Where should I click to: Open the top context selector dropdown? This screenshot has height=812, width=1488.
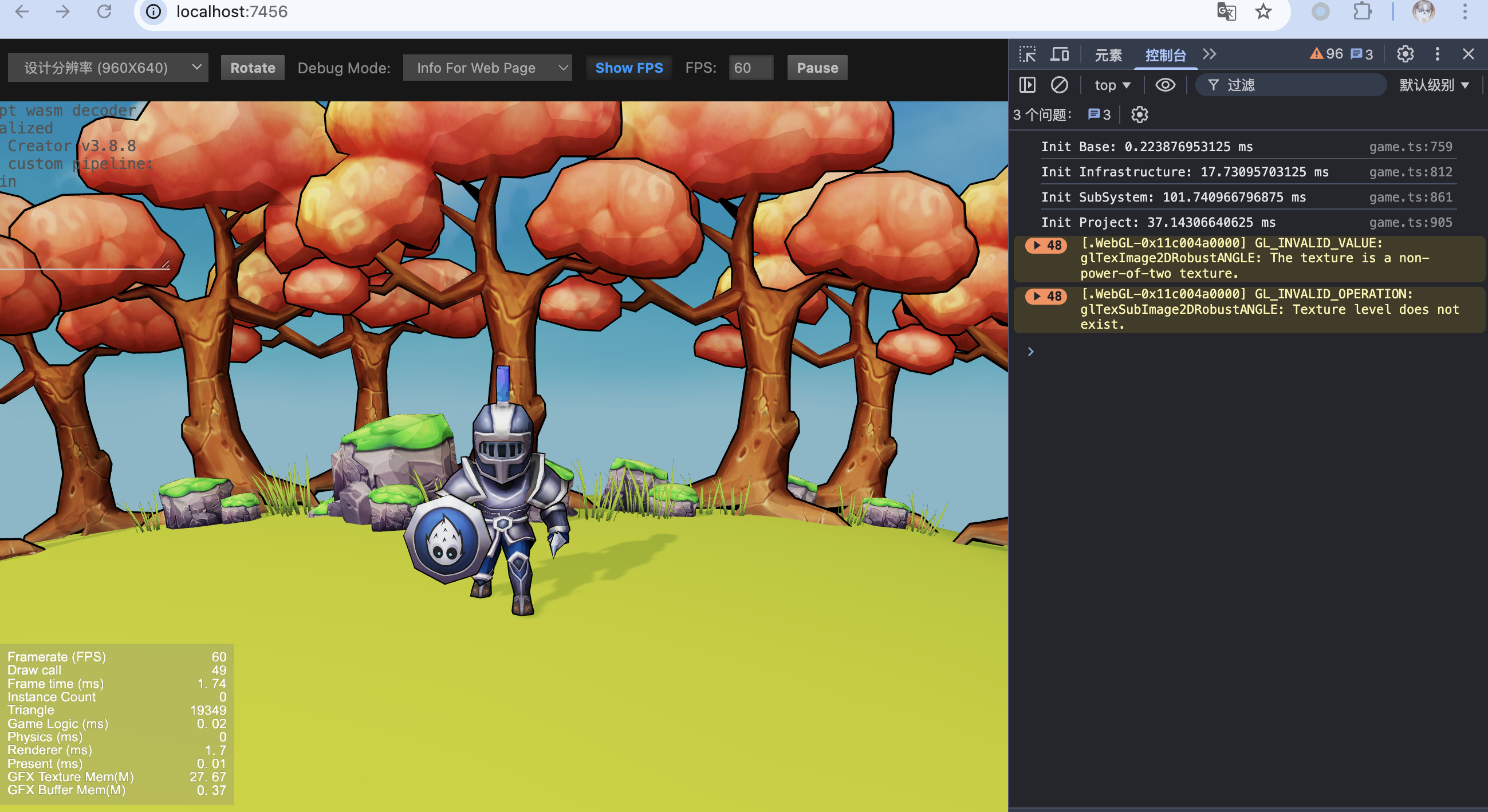coord(1112,85)
